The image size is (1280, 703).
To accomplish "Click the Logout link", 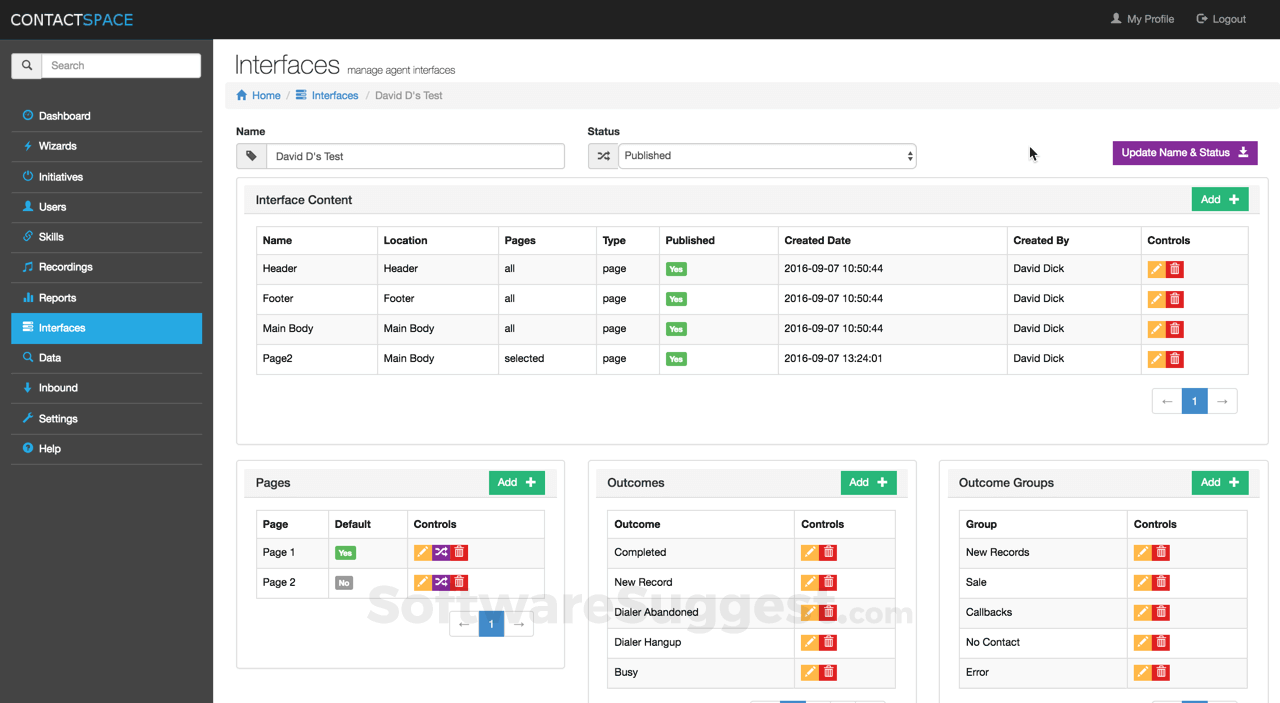I will 1221,19.
